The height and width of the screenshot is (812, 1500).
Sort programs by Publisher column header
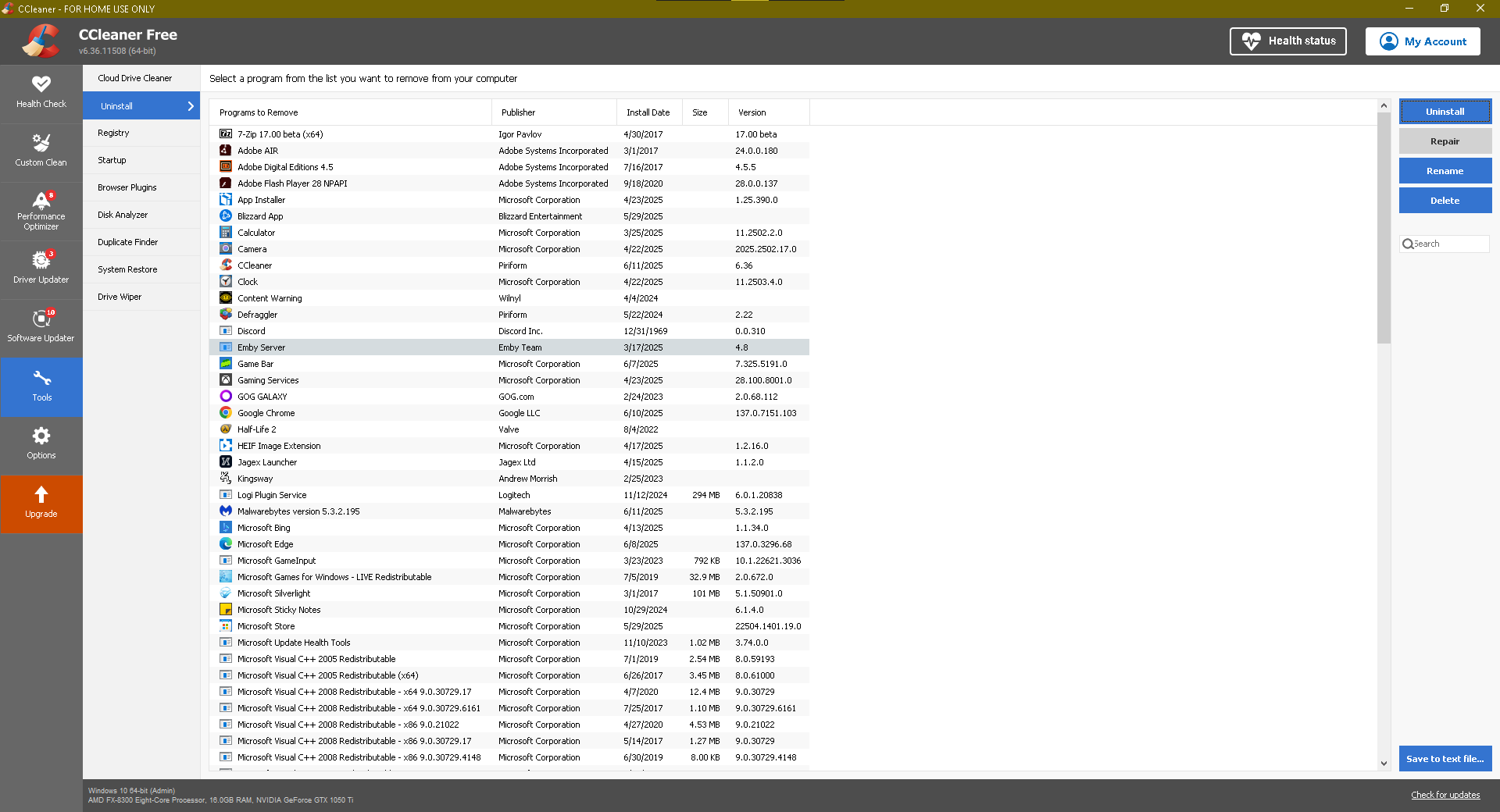[519, 112]
